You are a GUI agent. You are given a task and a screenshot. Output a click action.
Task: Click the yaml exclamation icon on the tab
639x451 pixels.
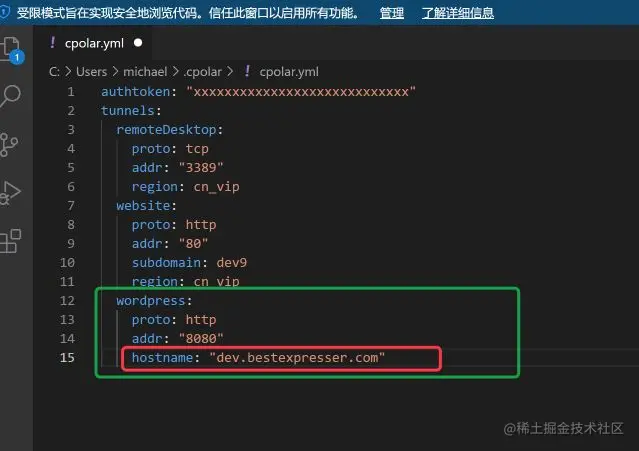pyautogui.click(x=53, y=42)
